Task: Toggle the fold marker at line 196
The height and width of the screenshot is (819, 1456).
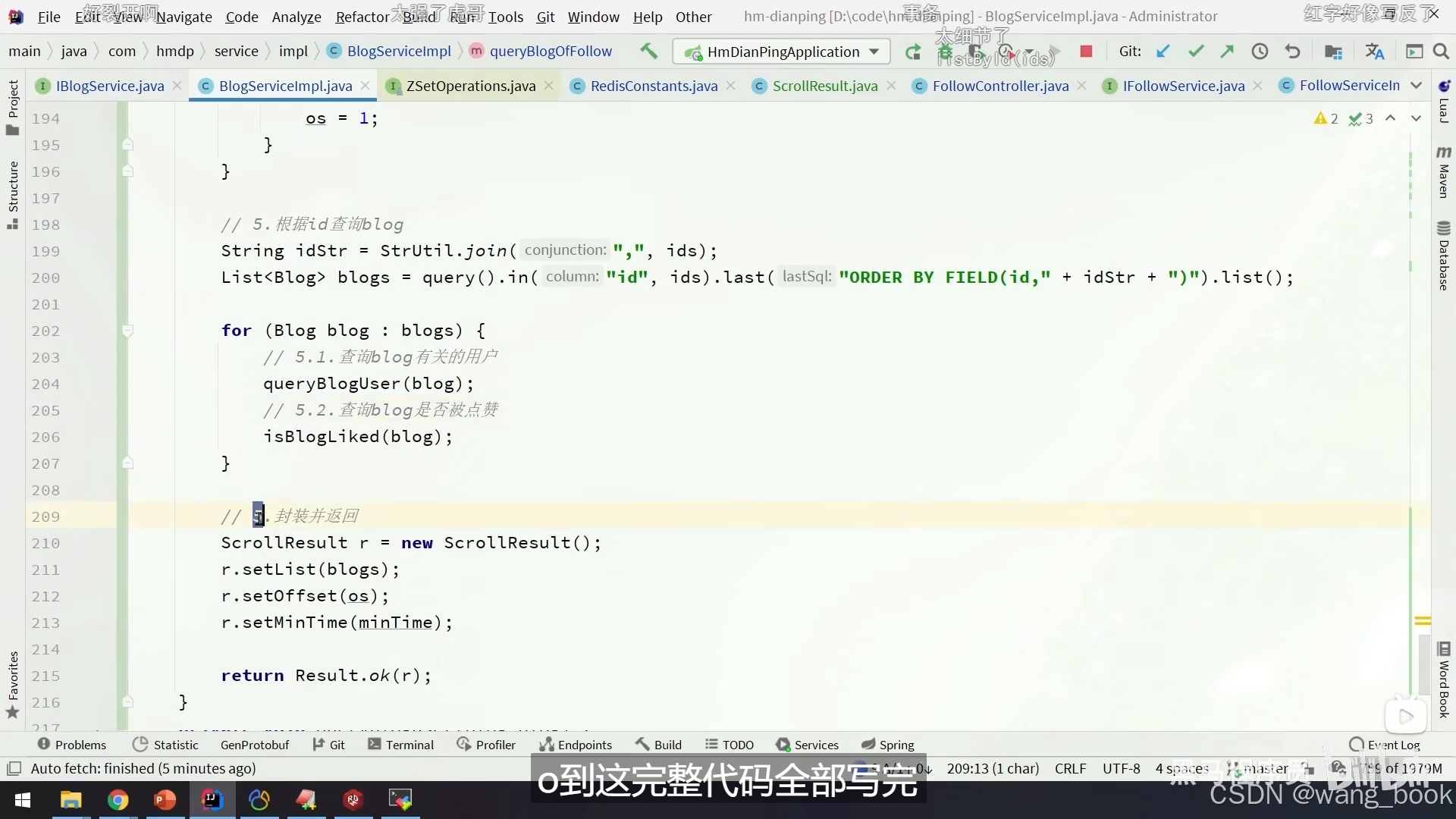Action: click(x=127, y=171)
